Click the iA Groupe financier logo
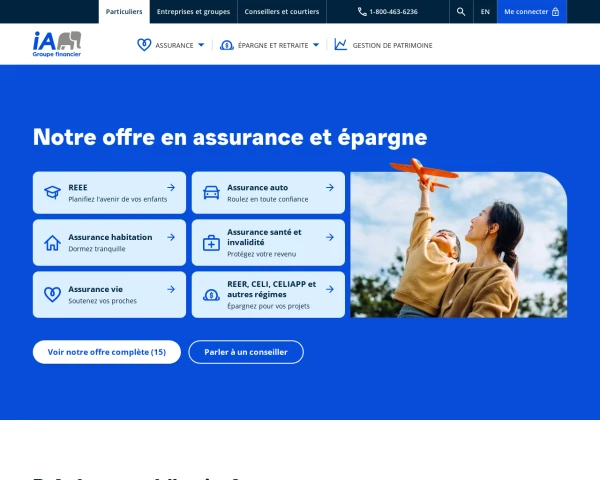The image size is (600, 480). coord(56,44)
